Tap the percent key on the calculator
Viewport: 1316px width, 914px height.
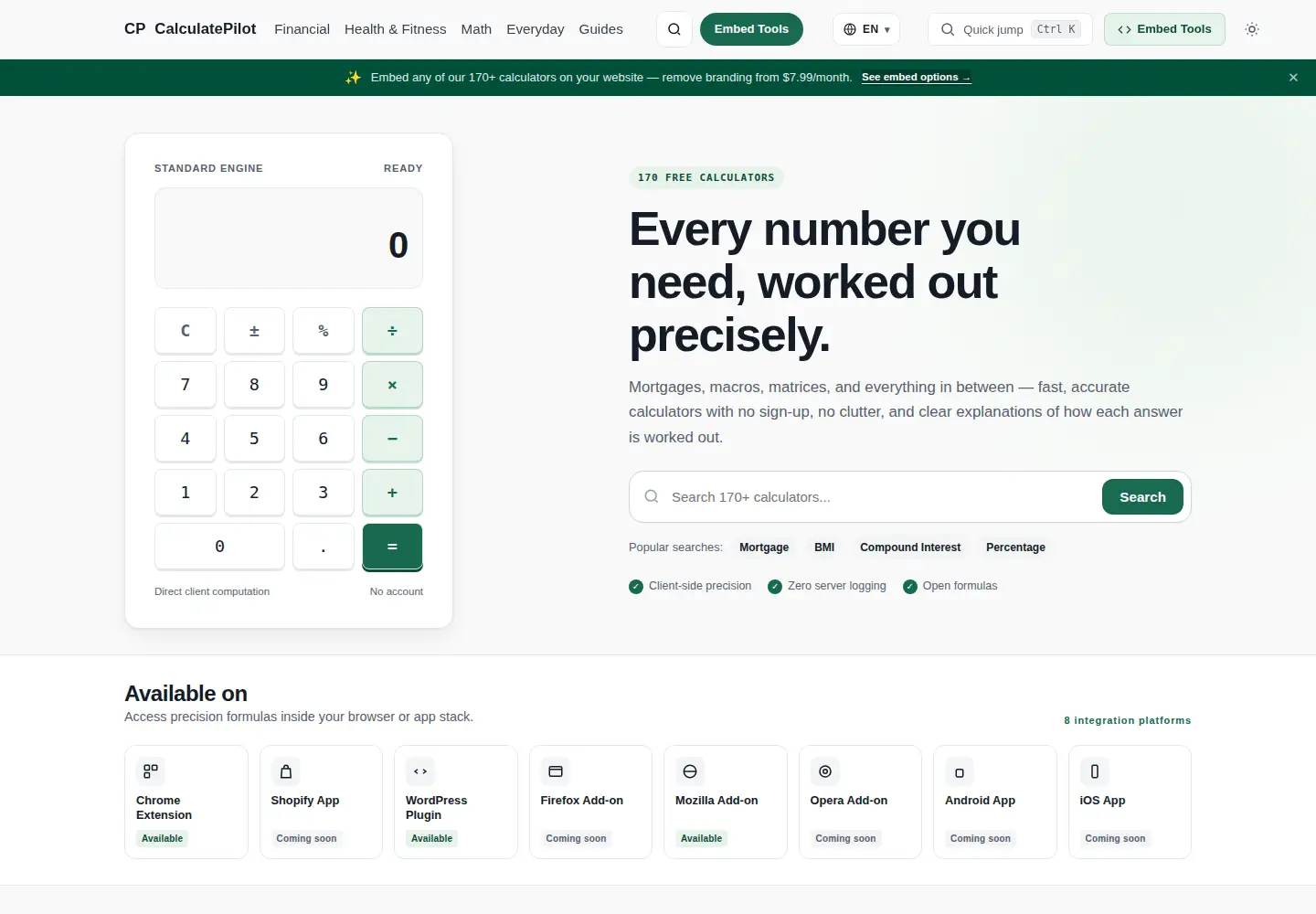[x=324, y=331]
